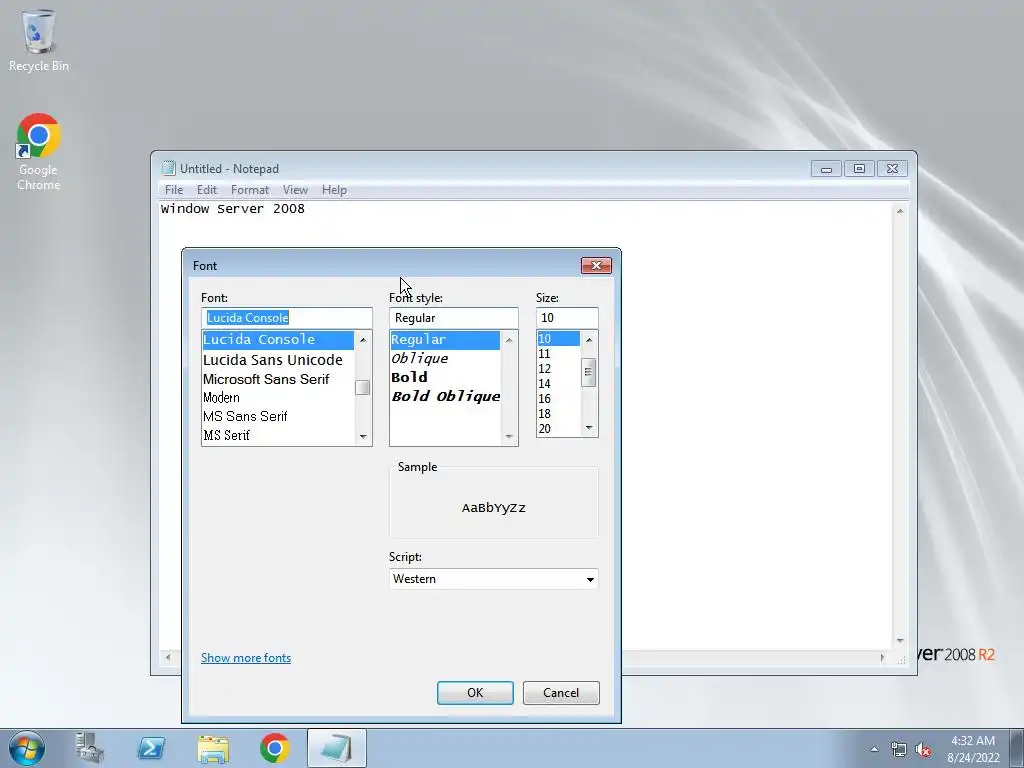Viewport: 1024px width, 768px height.
Task: Minimize the Notepad window
Action: tap(826, 169)
